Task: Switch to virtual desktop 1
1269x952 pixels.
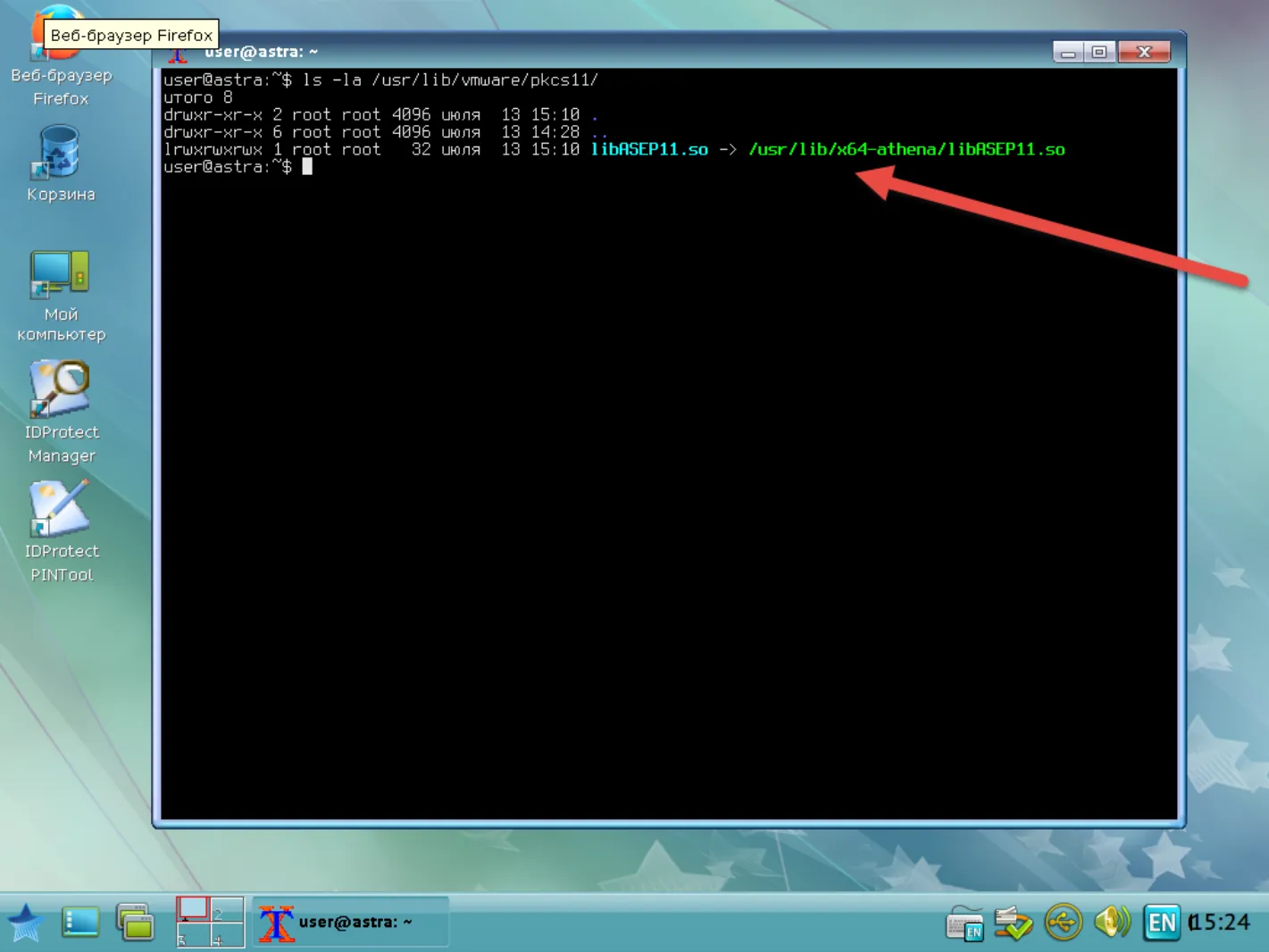Action: tap(193, 909)
